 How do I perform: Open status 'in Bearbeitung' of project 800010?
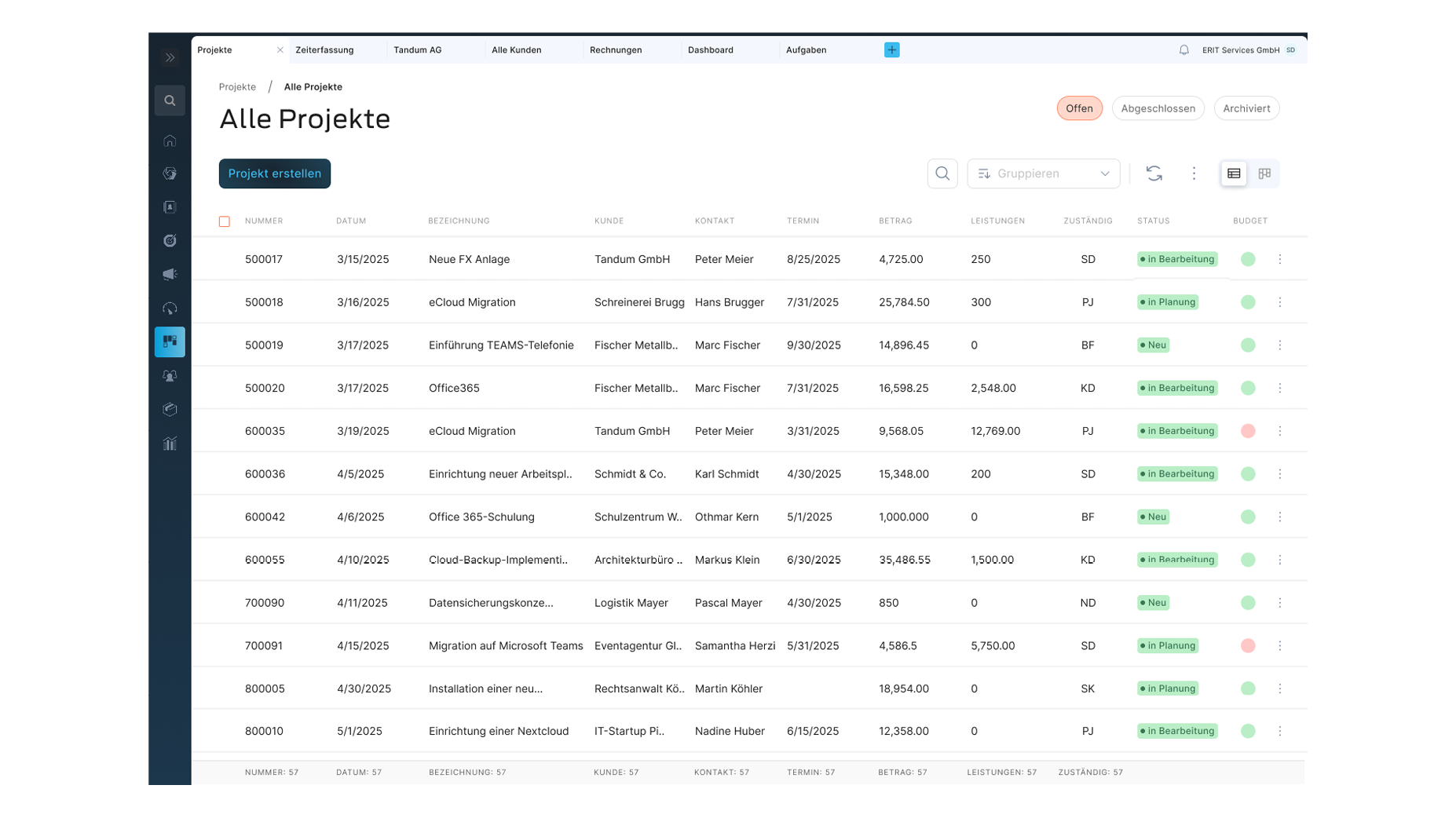(x=1177, y=732)
